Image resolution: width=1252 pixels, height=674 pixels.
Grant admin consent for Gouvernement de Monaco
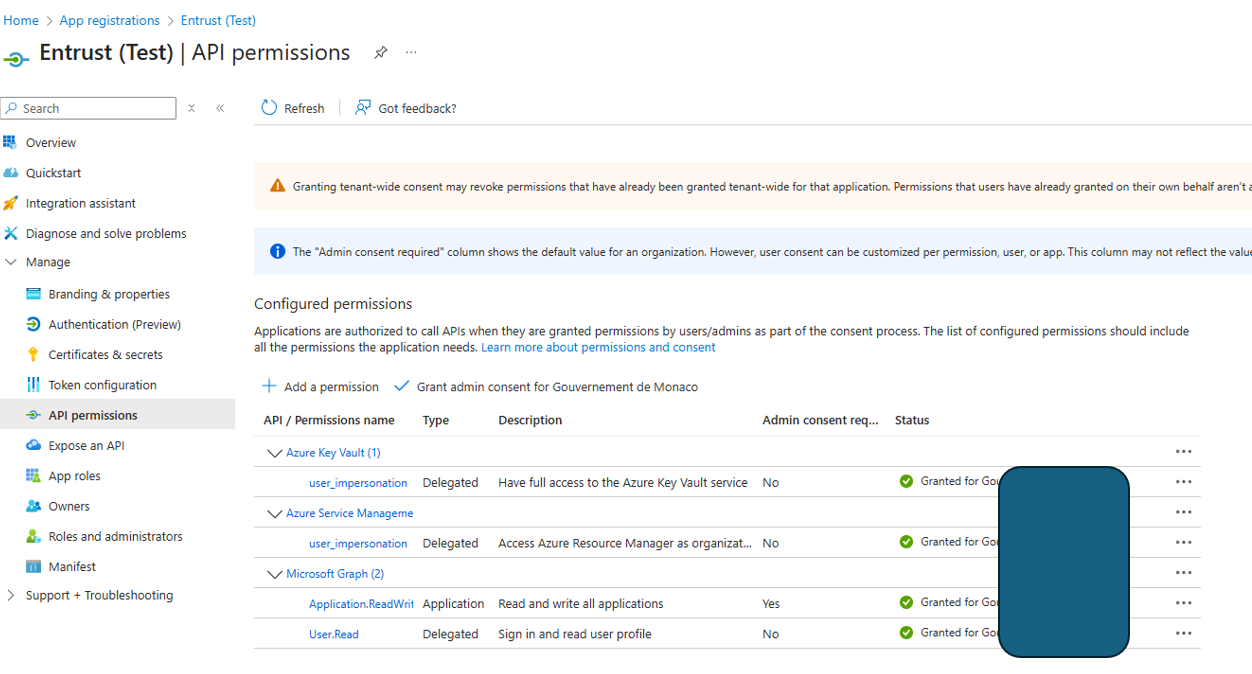pyautogui.click(x=546, y=387)
